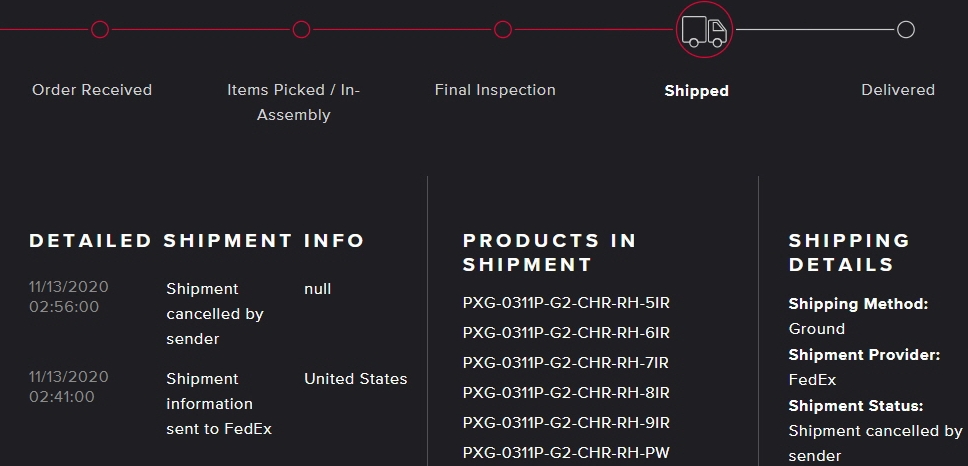This screenshot has height=466, width=968.
Task: Click product PXG-0311P-G2-CHR-RH-6IR
Action: tap(566, 333)
